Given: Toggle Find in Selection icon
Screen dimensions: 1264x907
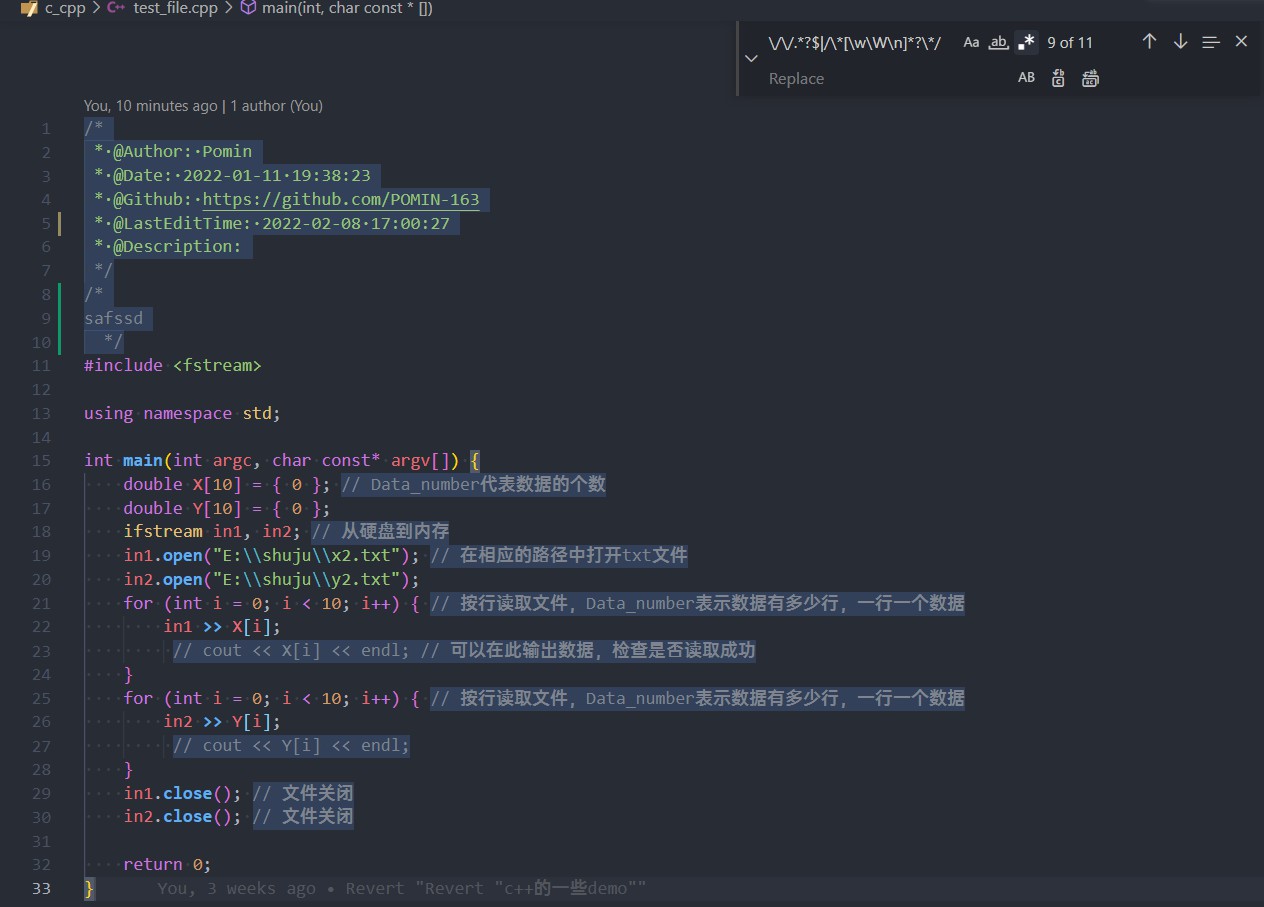Looking at the screenshot, I should [x=1211, y=42].
